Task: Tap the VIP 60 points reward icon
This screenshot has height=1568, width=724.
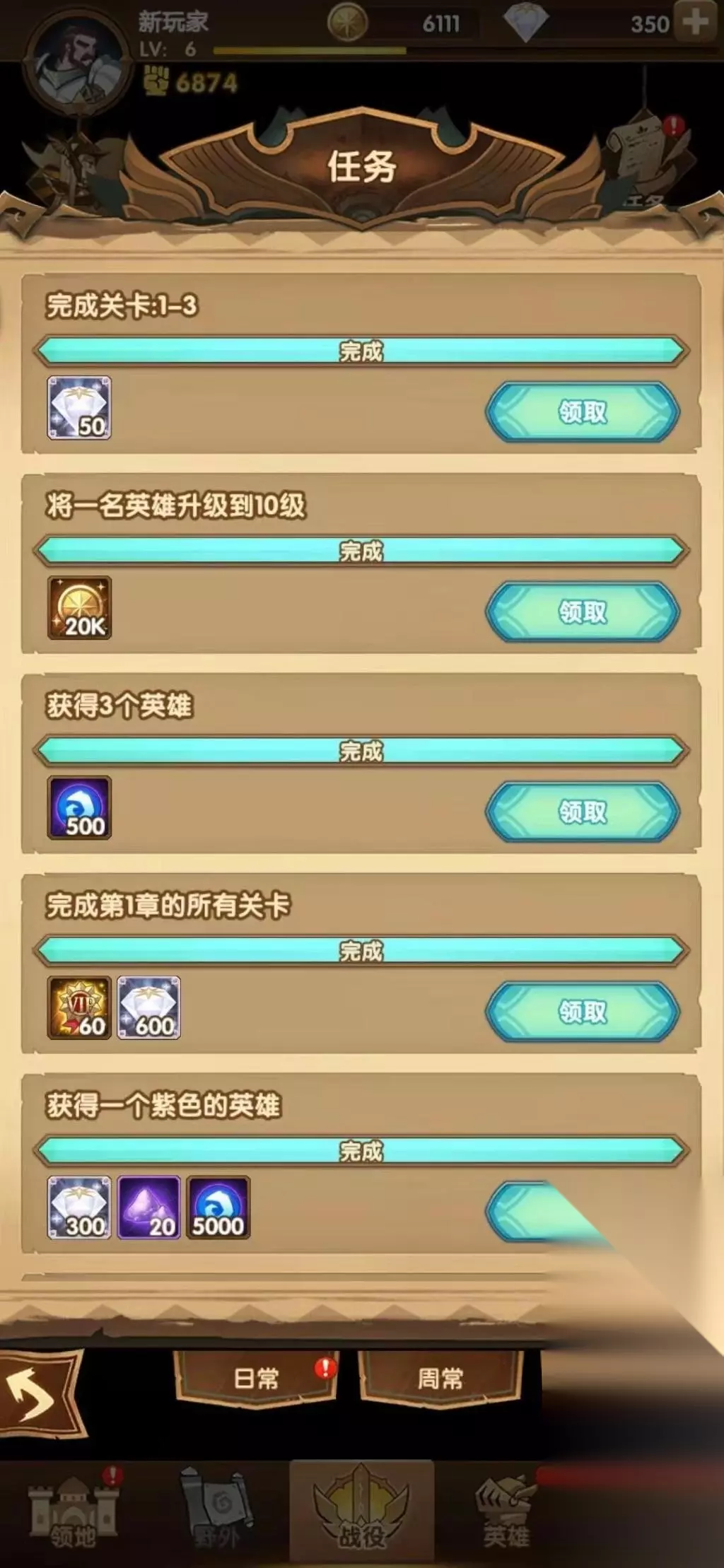Action: coord(79,1008)
